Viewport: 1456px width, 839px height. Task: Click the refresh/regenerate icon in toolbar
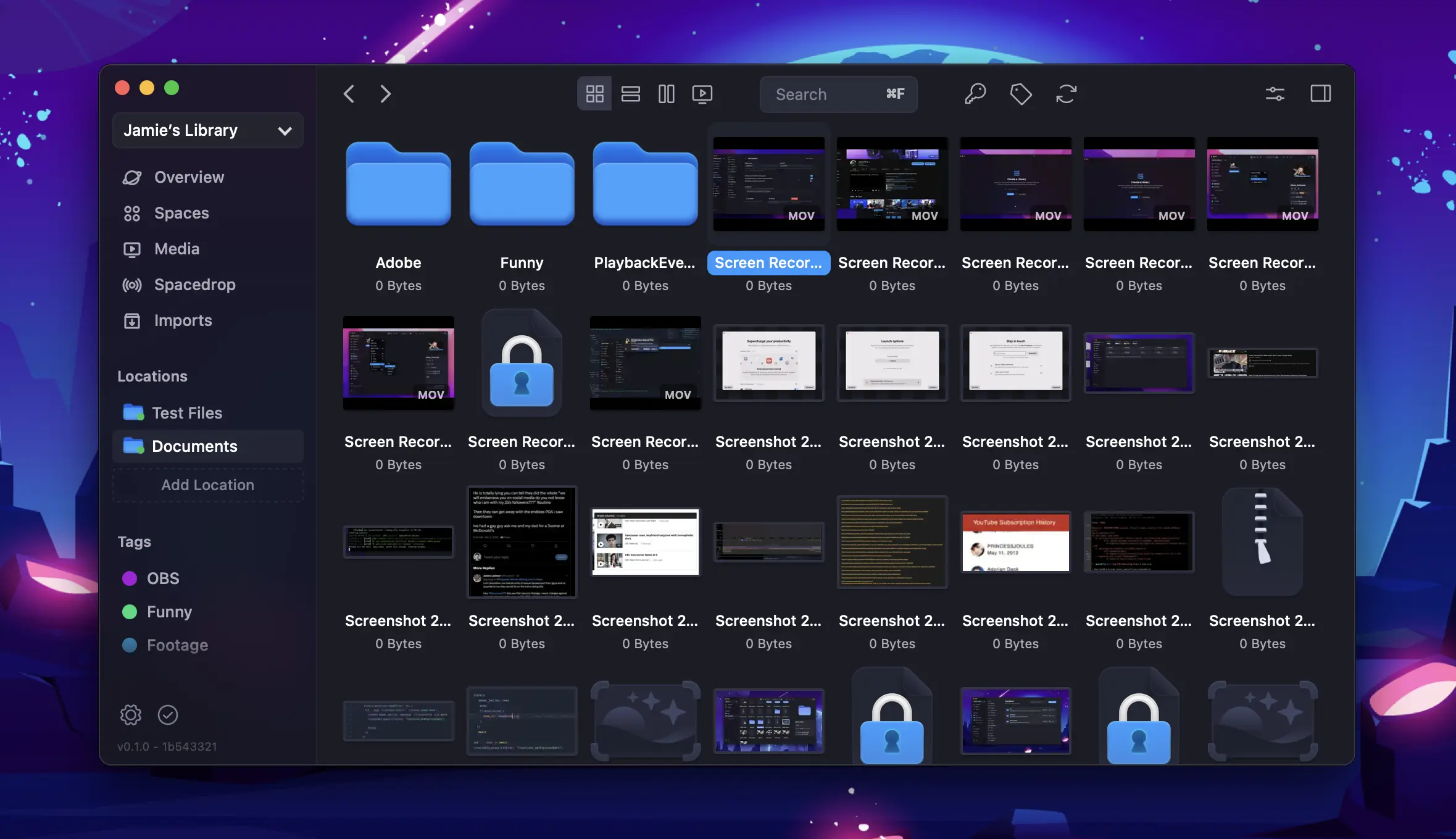pos(1066,94)
